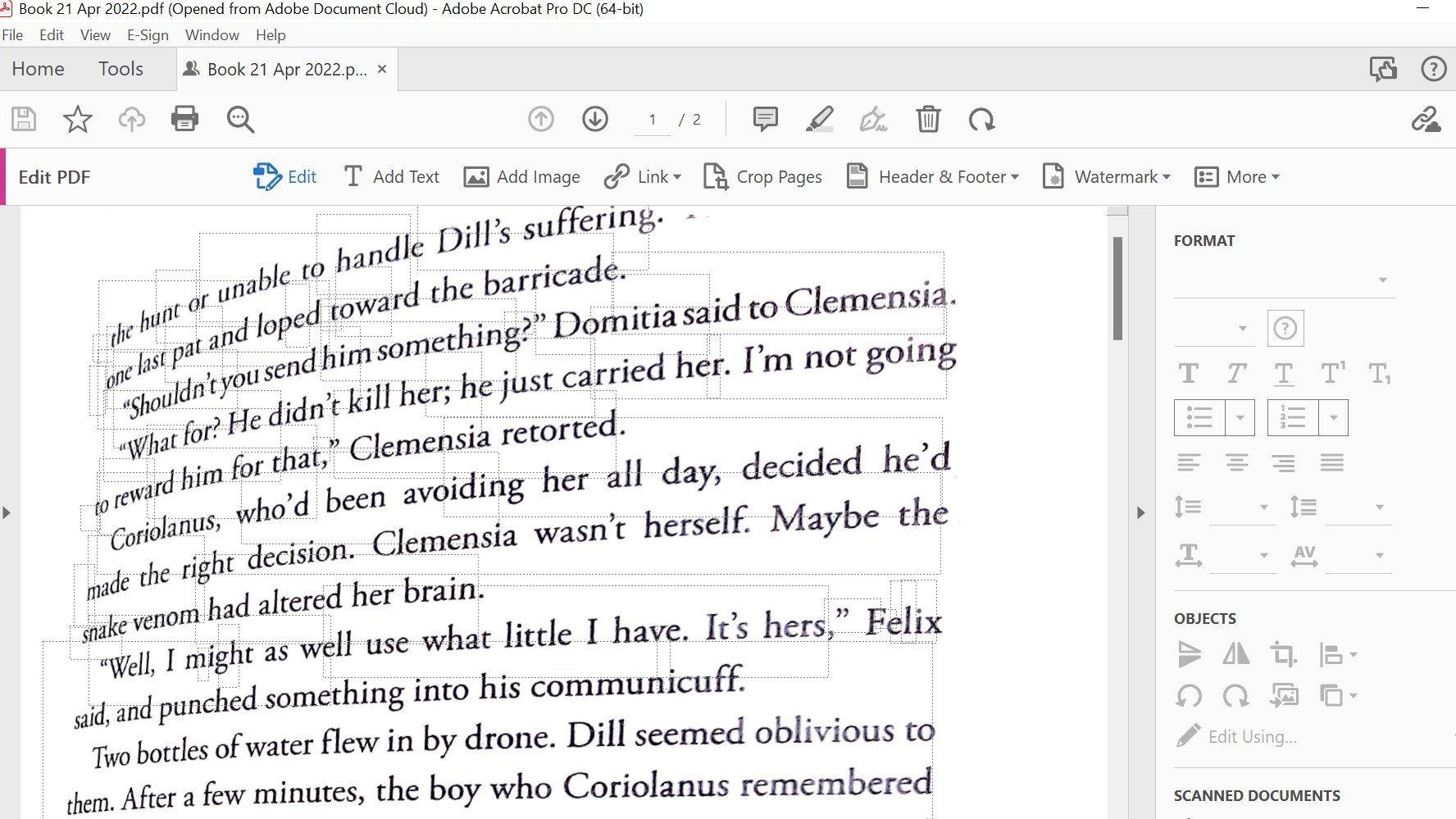The image size is (1456, 819).
Task: Open the View menu
Action: tap(95, 35)
